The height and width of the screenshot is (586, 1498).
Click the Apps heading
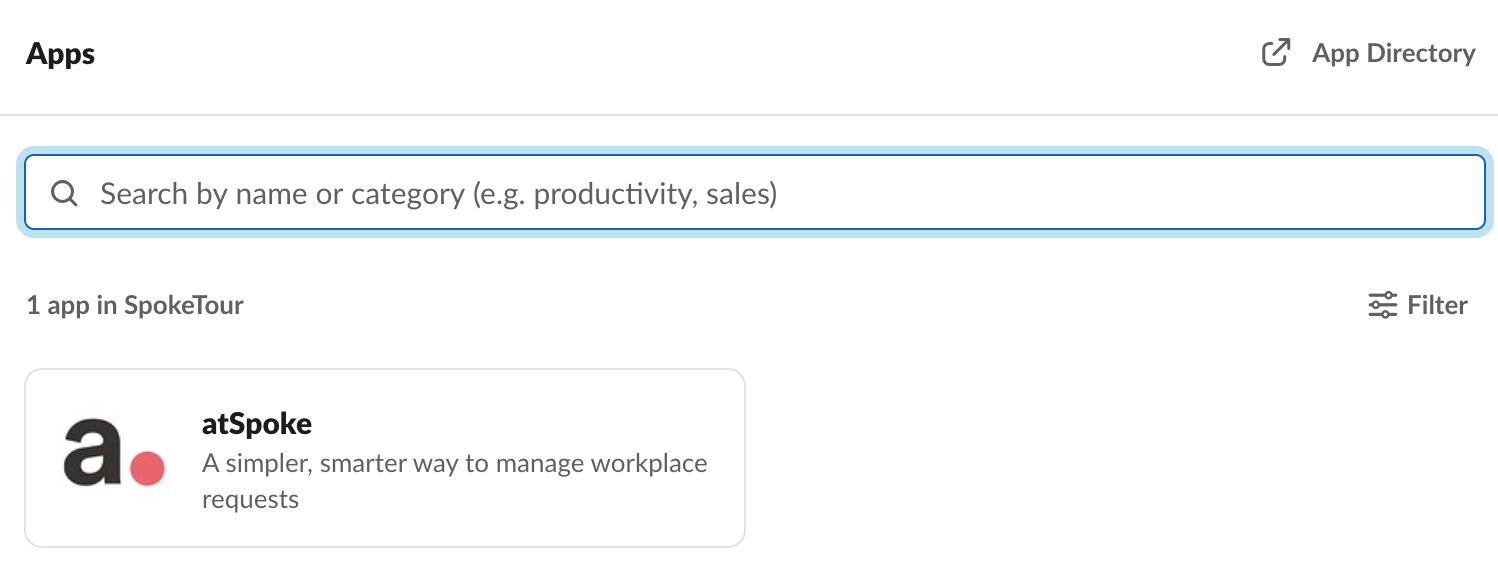pyautogui.click(x=61, y=53)
